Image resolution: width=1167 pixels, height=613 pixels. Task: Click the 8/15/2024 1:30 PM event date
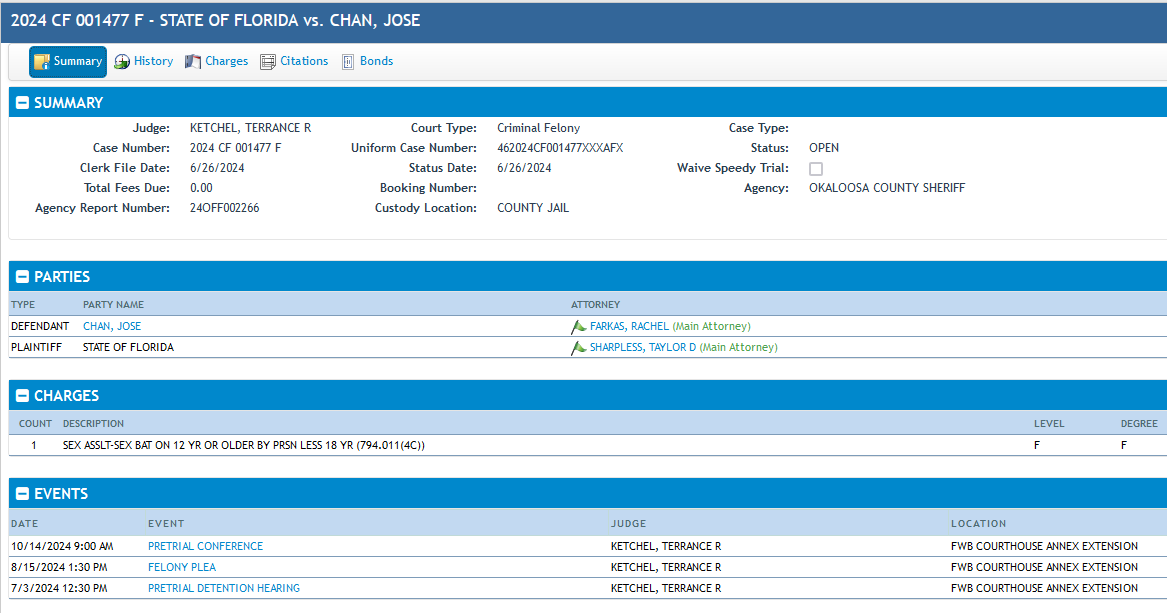click(x=60, y=567)
